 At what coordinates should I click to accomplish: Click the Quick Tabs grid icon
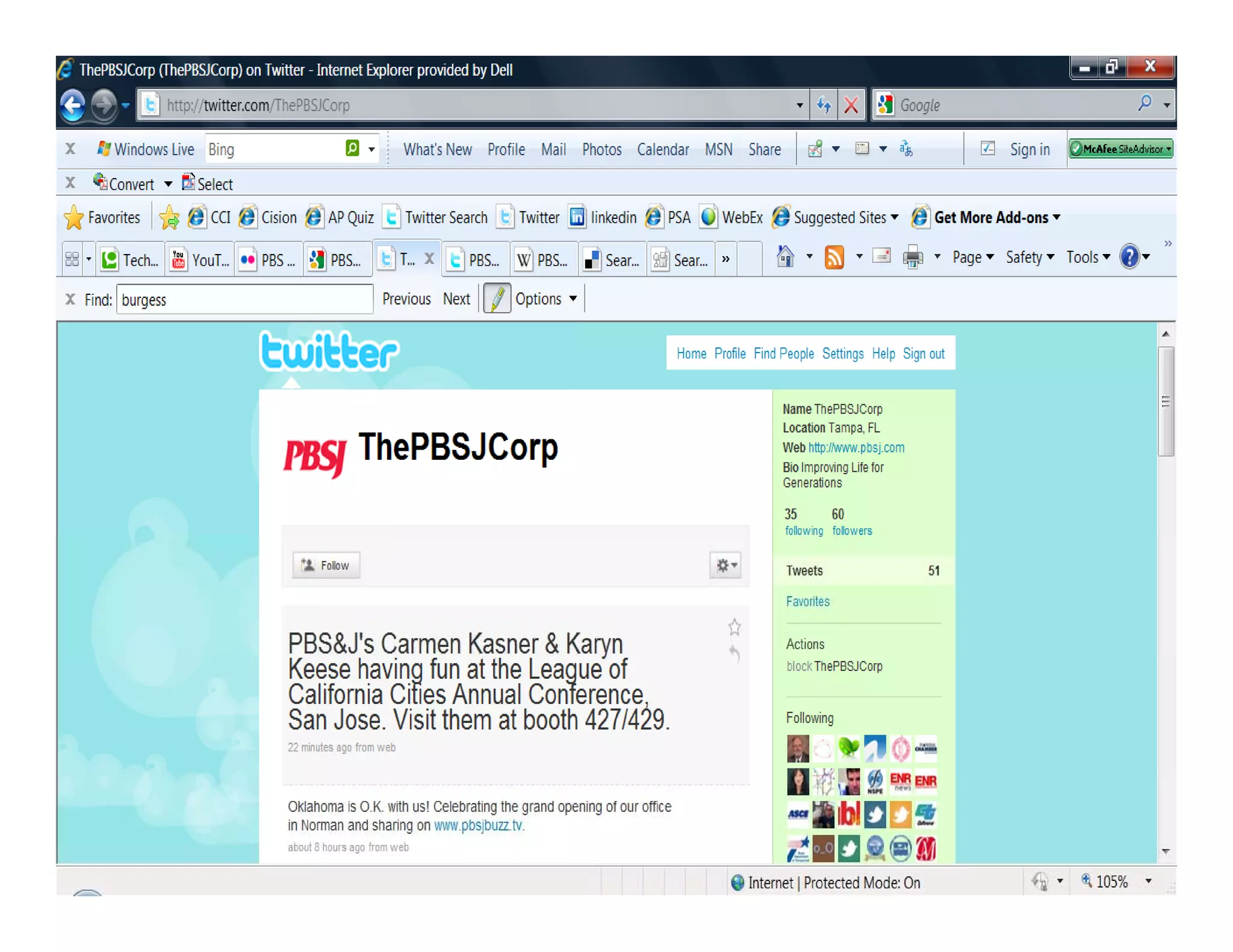click(x=72, y=259)
